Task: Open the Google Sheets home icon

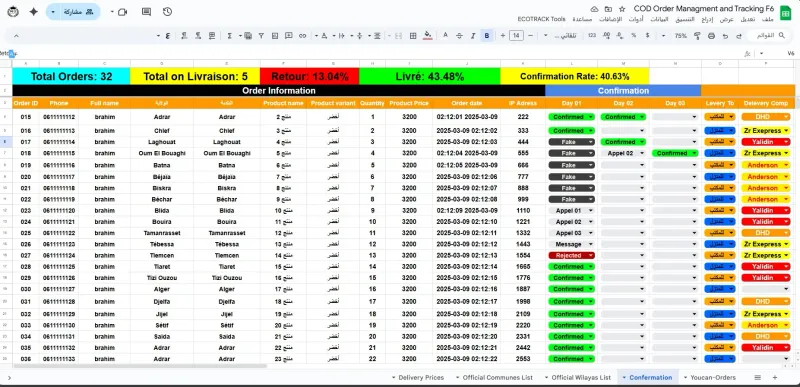Action: pyautogui.click(x=786, y=14)
